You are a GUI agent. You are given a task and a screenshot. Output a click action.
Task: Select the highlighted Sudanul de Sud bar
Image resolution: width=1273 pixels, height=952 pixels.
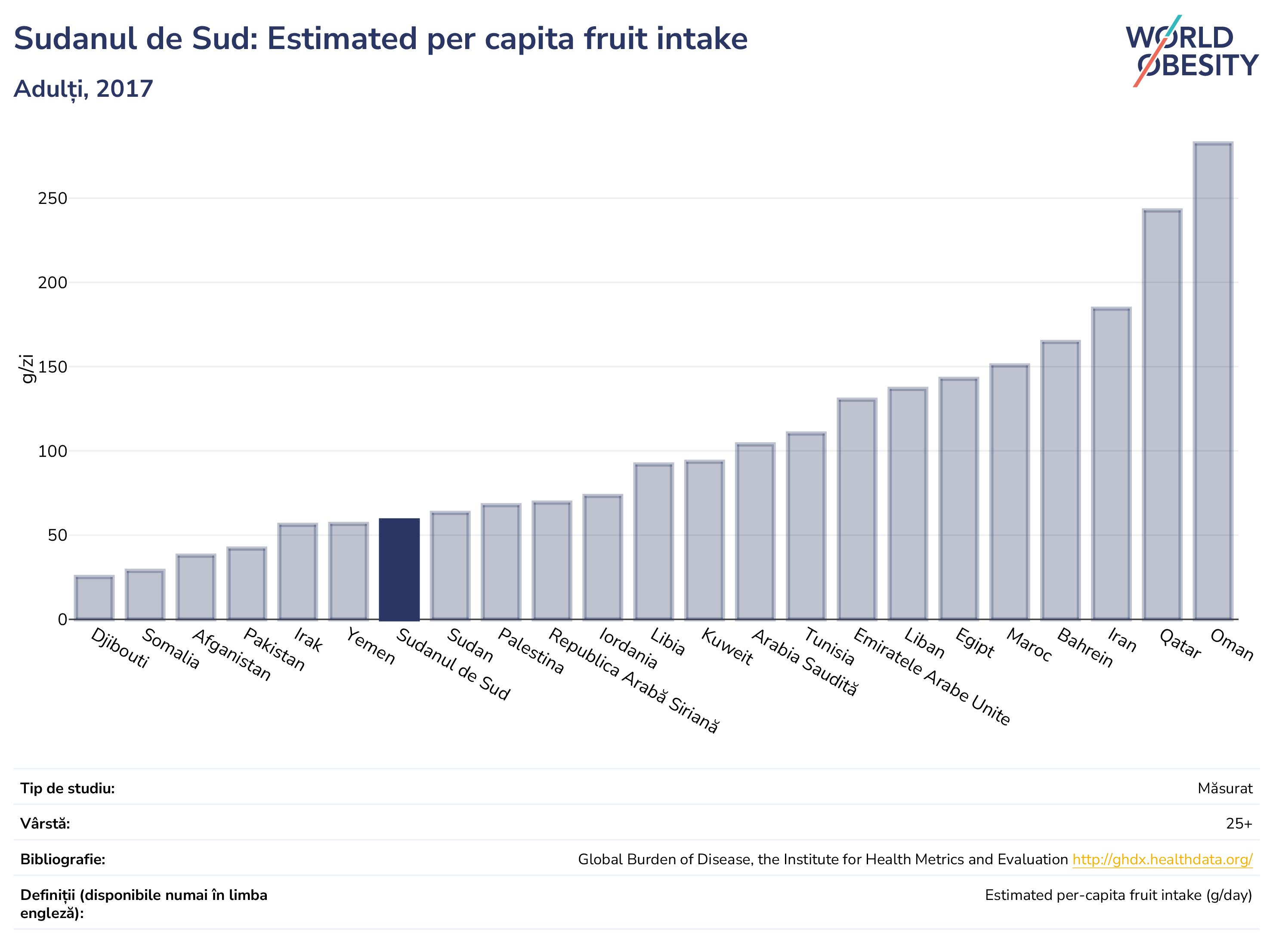(x=399, y=570)
